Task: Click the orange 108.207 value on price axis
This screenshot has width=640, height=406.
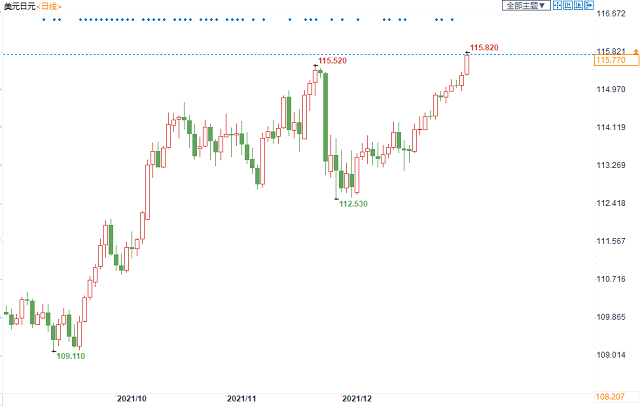Action: (x=610, y=397)
